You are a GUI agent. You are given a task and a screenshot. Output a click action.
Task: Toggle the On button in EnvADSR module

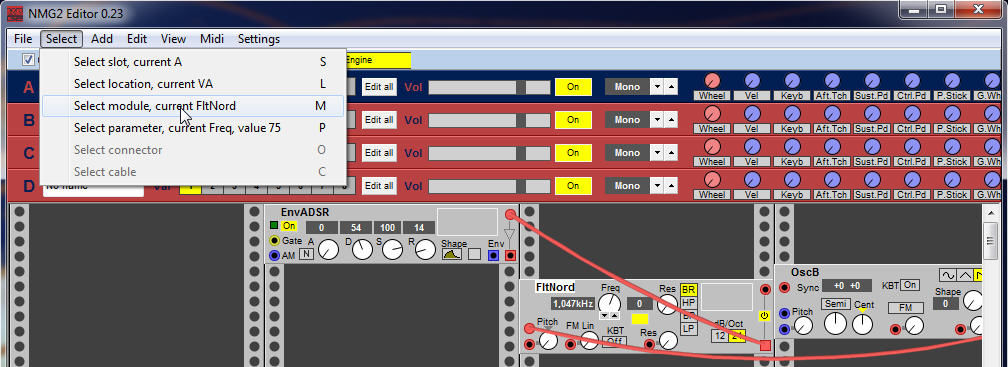click(x=289, y=226)
